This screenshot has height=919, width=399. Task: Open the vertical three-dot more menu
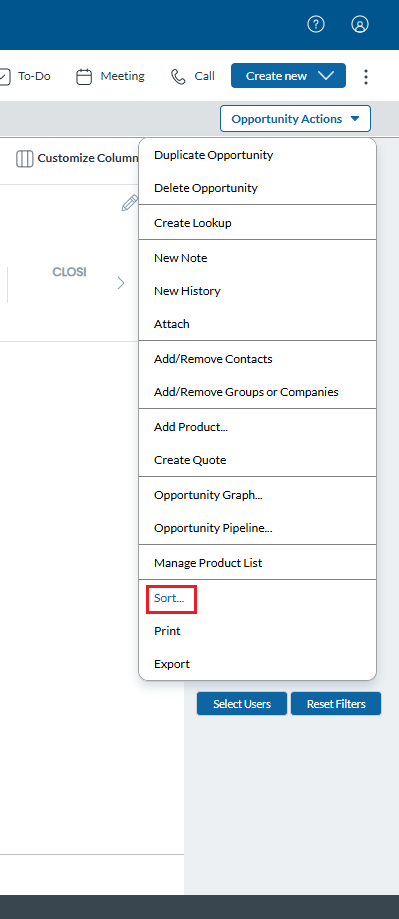(366, 77)
